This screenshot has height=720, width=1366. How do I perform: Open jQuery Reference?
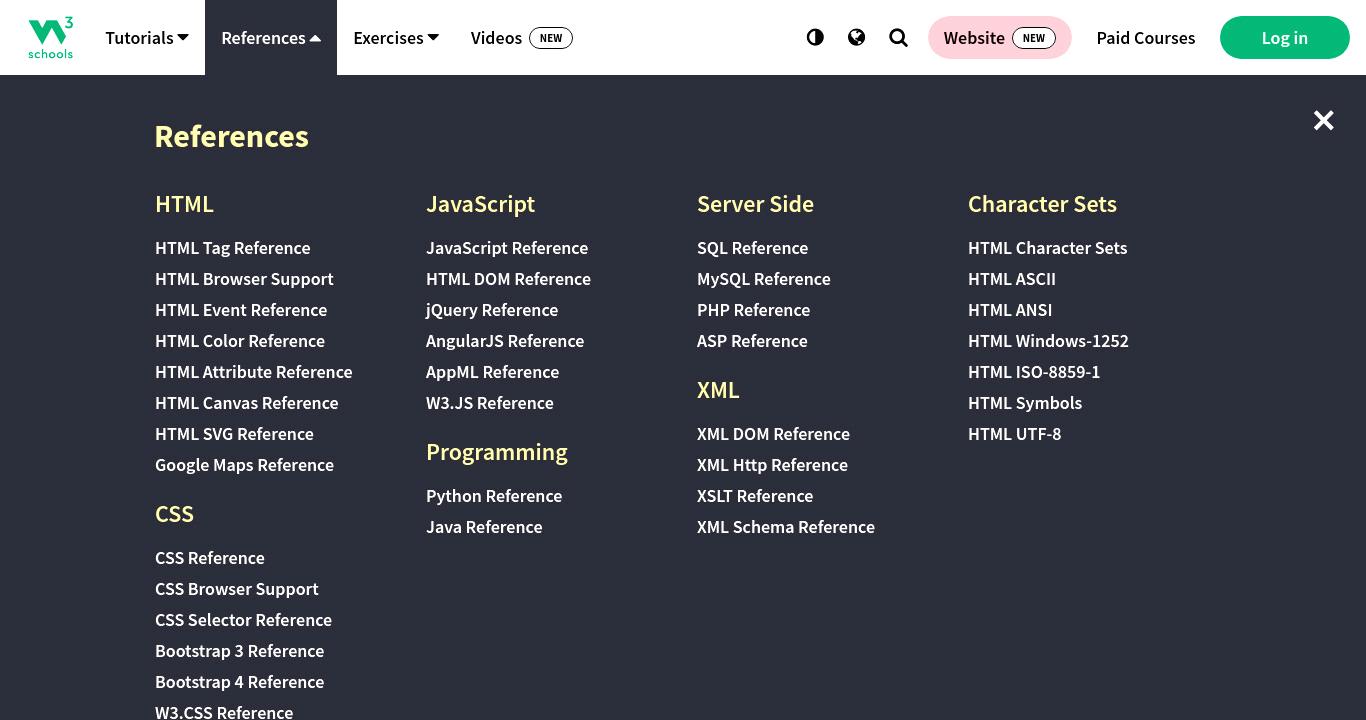492,310
